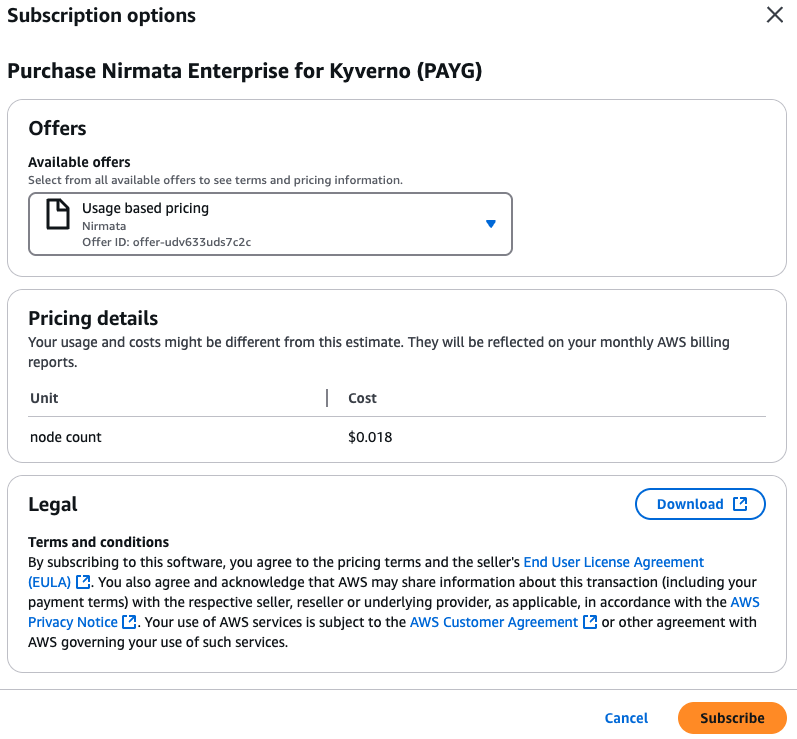Close the Subscription options dialog
Viewport: 797px width, 739px height.
tap(774, 15)
